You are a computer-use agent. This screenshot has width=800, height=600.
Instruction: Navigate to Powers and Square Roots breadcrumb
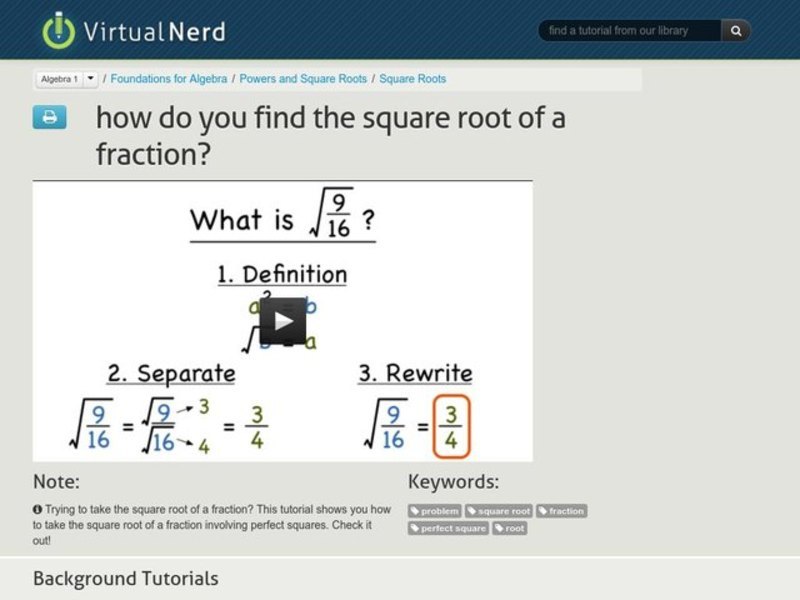click(304, 77)
